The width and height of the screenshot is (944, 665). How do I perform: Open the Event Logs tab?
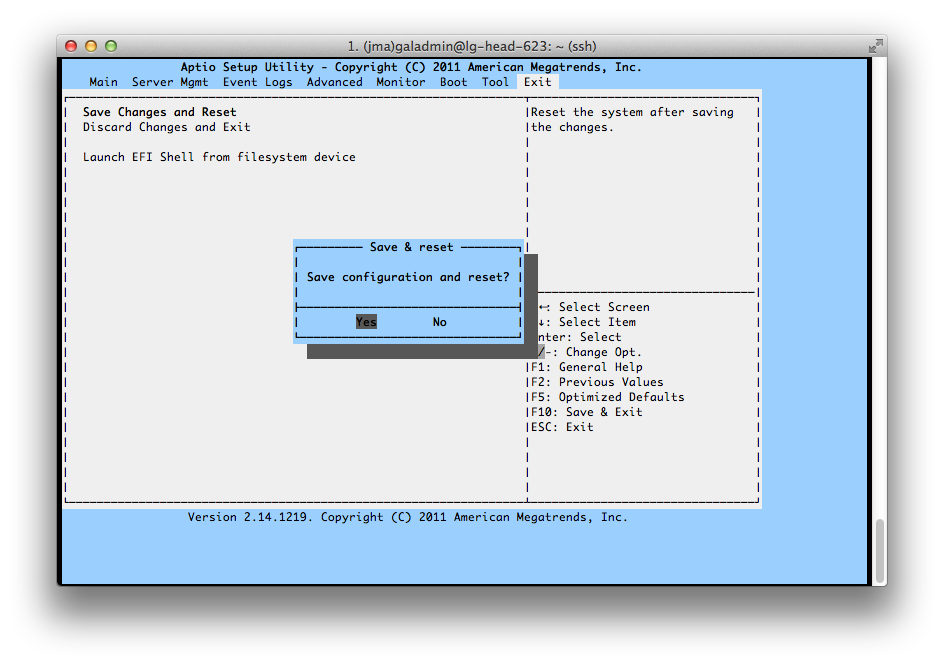(x=257, y=82)
